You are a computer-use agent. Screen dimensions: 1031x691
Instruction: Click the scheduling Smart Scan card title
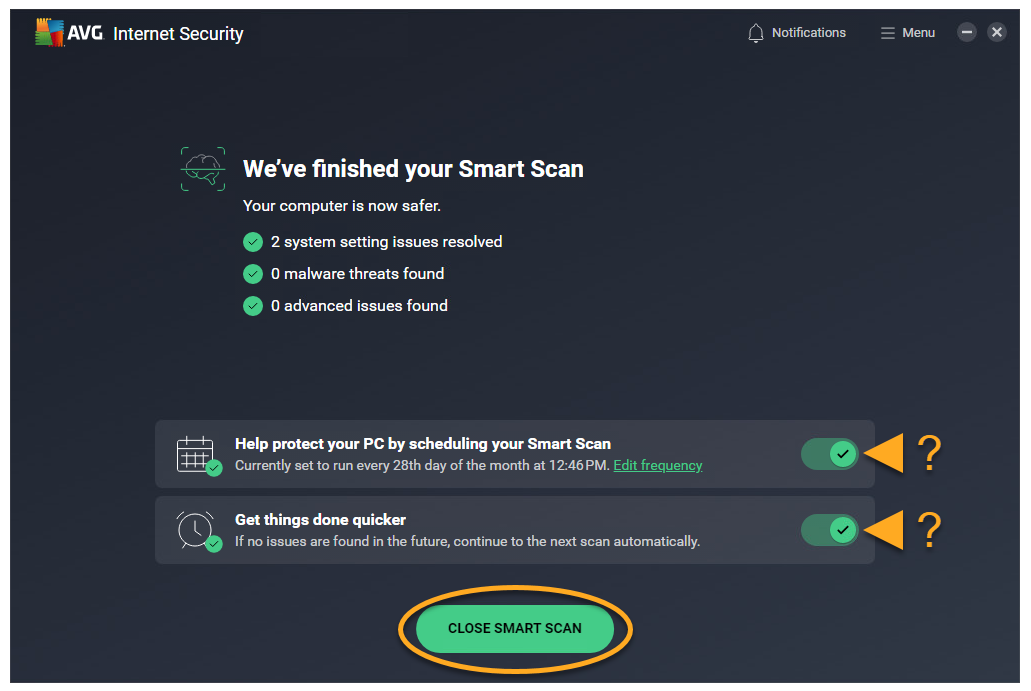pyautogui.click(x=422, y=444)
